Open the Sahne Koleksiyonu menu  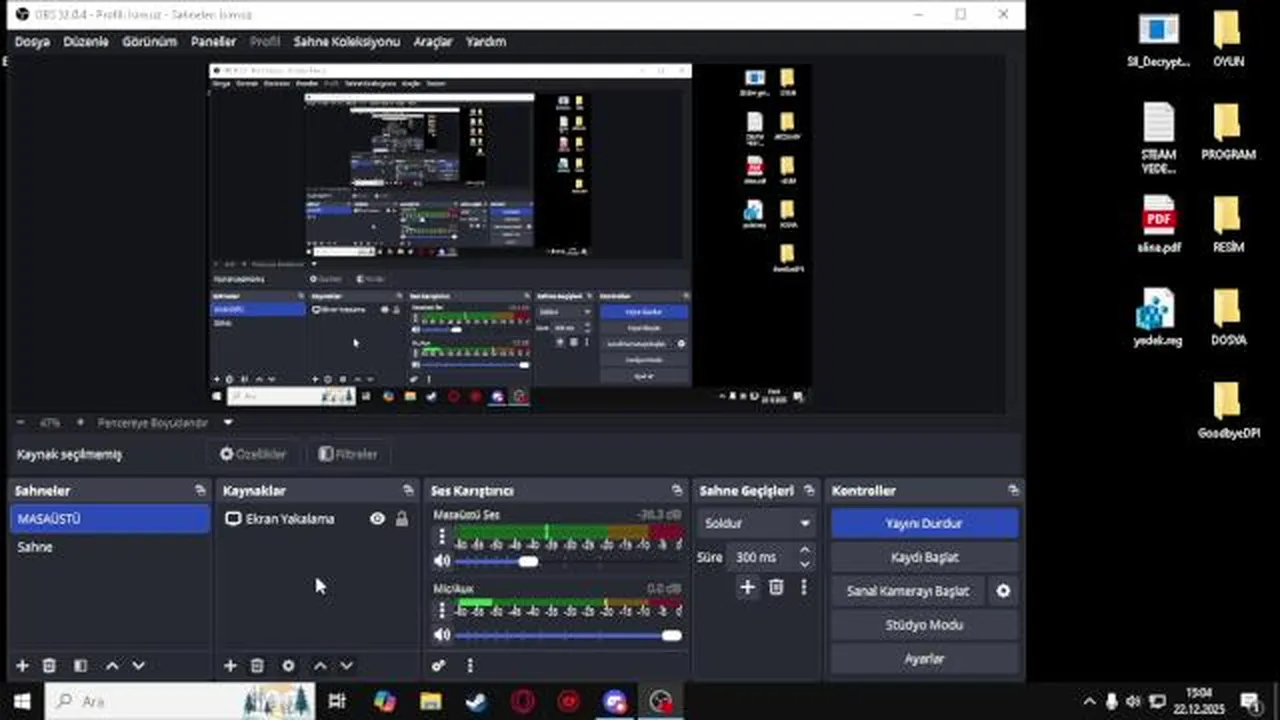tap(346, 42)
